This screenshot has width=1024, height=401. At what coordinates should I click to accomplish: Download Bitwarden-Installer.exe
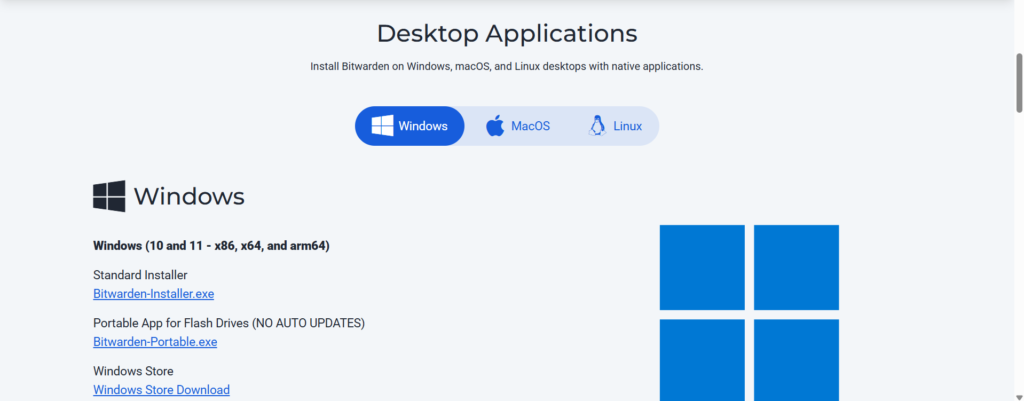coord(153,294)
